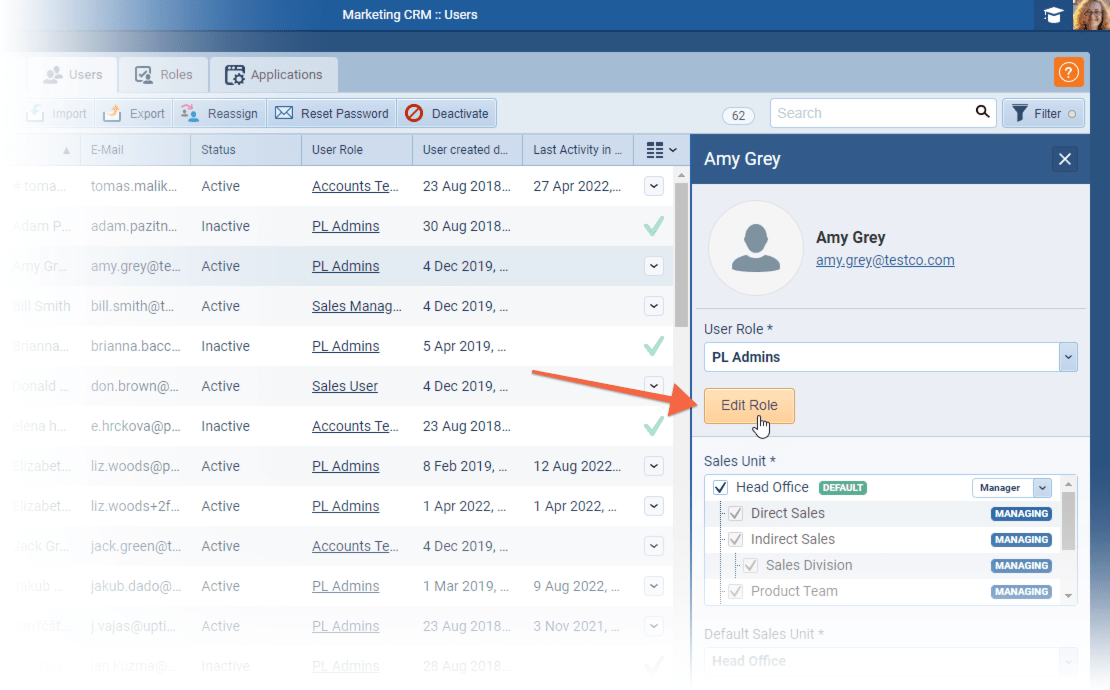Close the Amy Grey side panel

point(1064,159)
